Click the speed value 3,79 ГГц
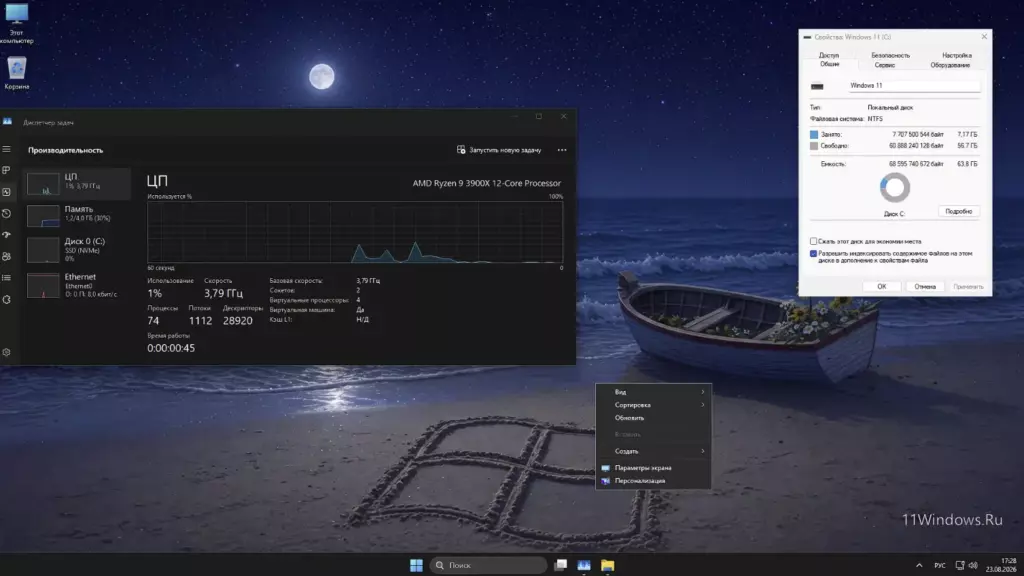Viewport: 1024px width, 576px height. pyautogui.click(x=223, y=293)
